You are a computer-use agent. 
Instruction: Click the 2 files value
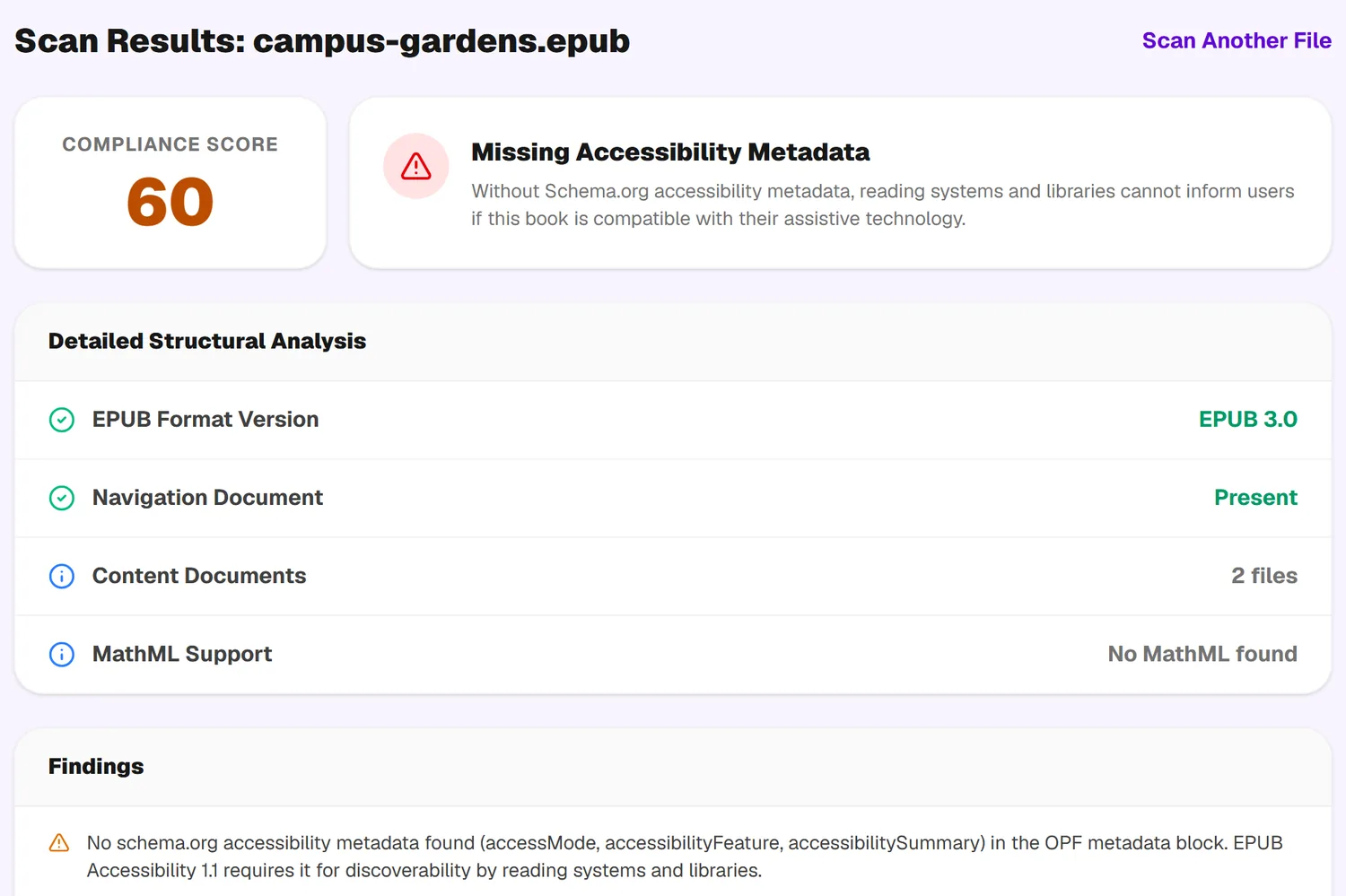[x=1264, y=576]
